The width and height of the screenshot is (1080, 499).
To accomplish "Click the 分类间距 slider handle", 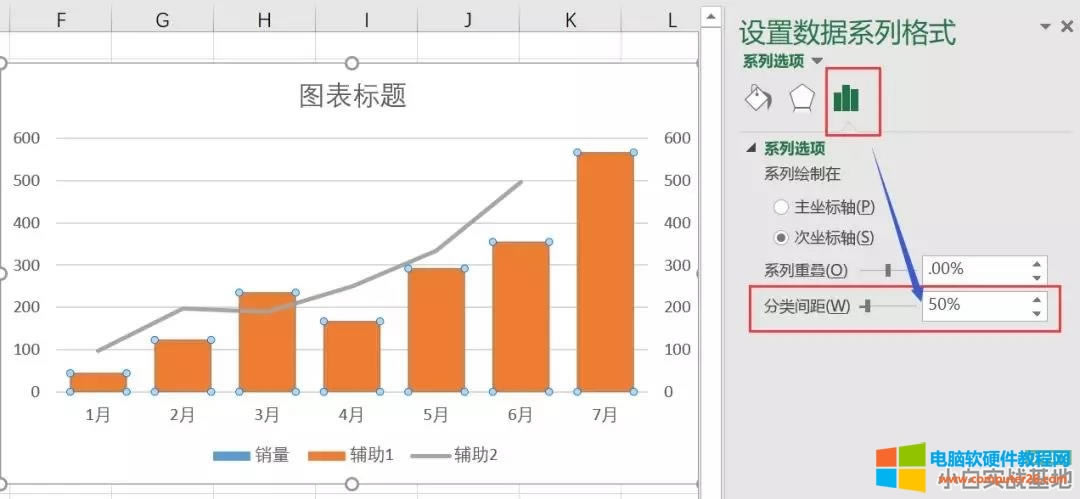I will point(867,305).
